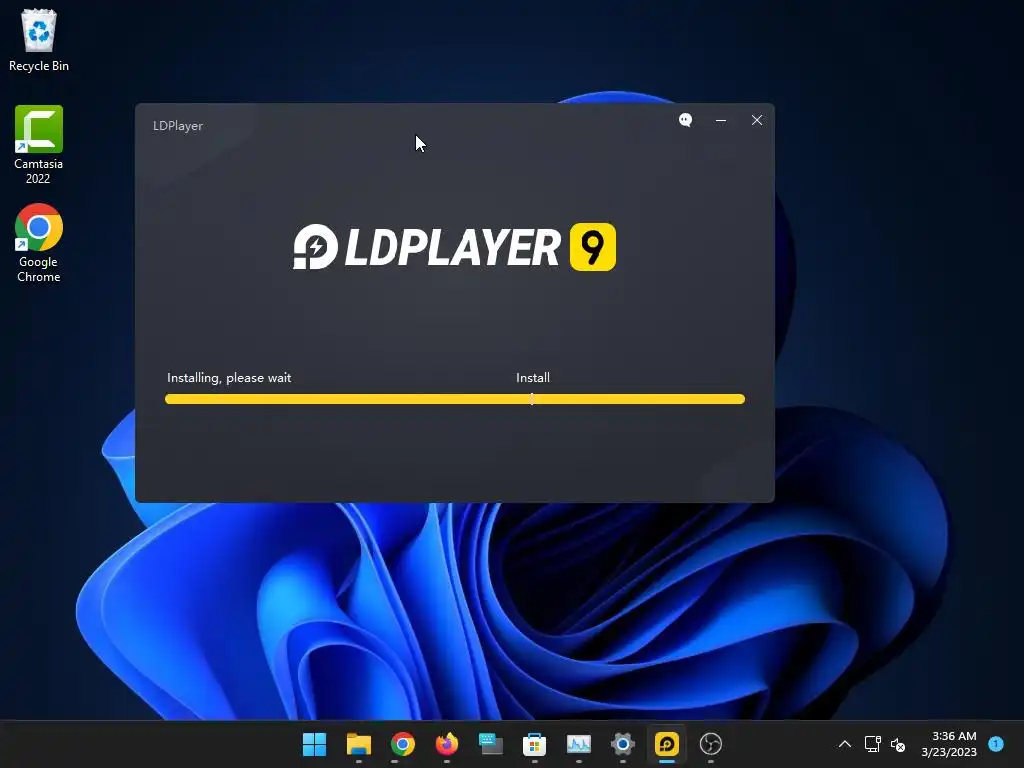Open the notification center badge
1024x768 pixels.
click(x=996, y=743)
